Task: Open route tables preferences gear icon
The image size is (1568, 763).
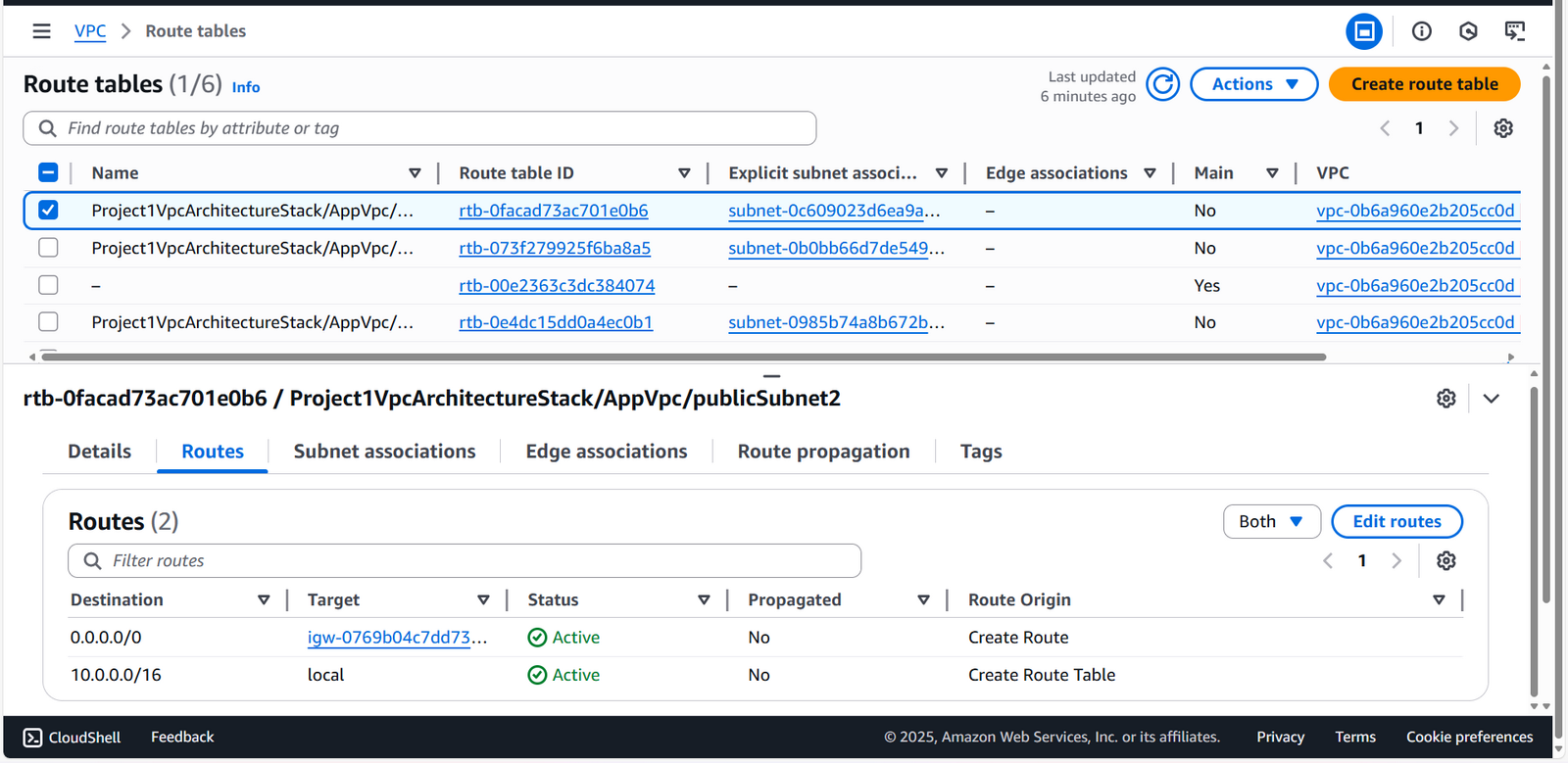Action: pyautogui.click(x=1503, y=128)
